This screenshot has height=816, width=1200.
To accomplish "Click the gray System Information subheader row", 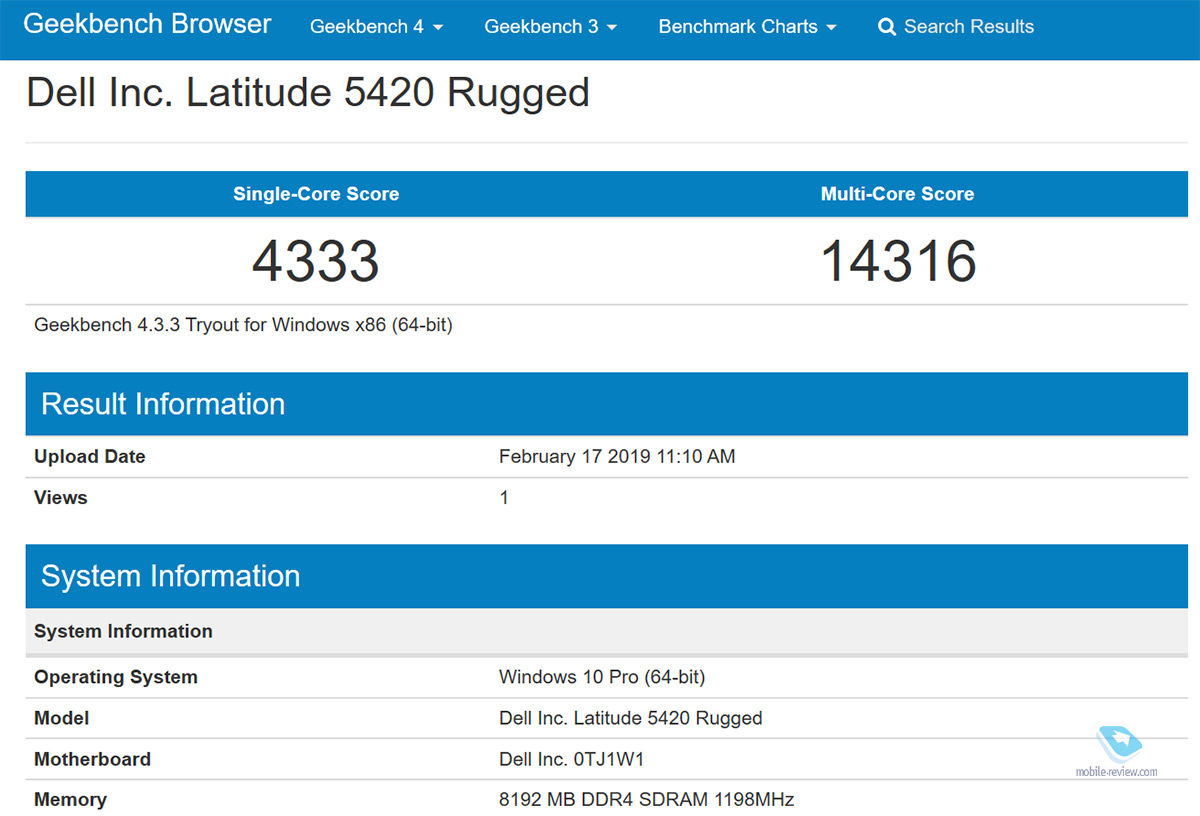I will pos(607,632).
